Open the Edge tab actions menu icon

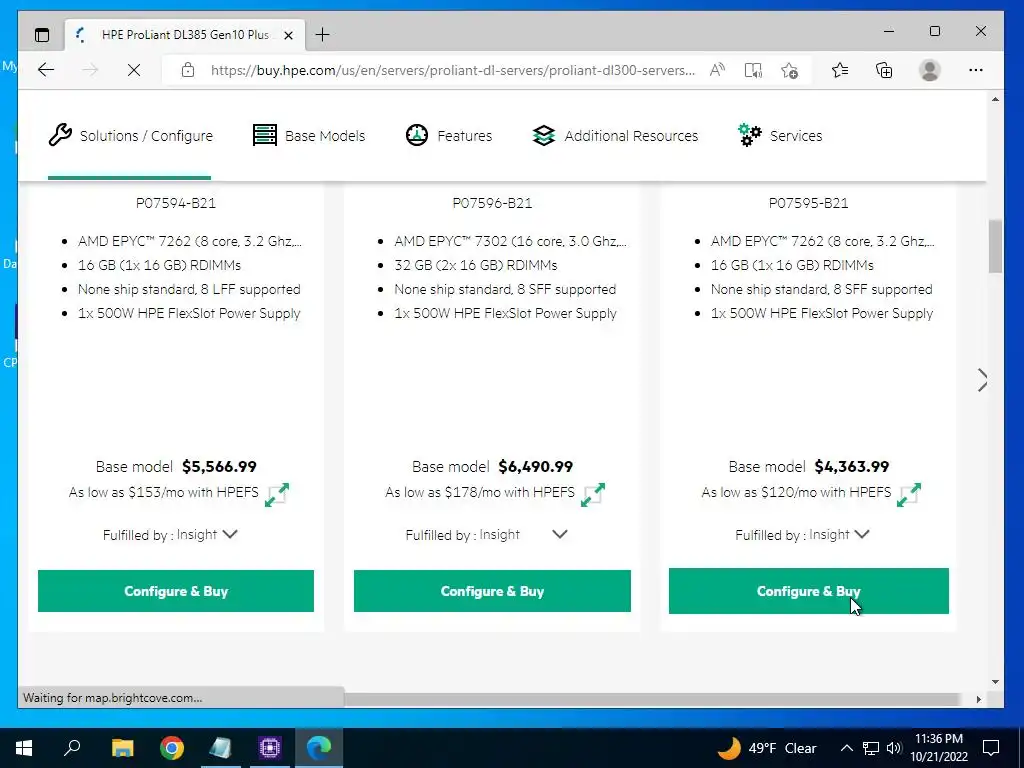click(42, 35)
